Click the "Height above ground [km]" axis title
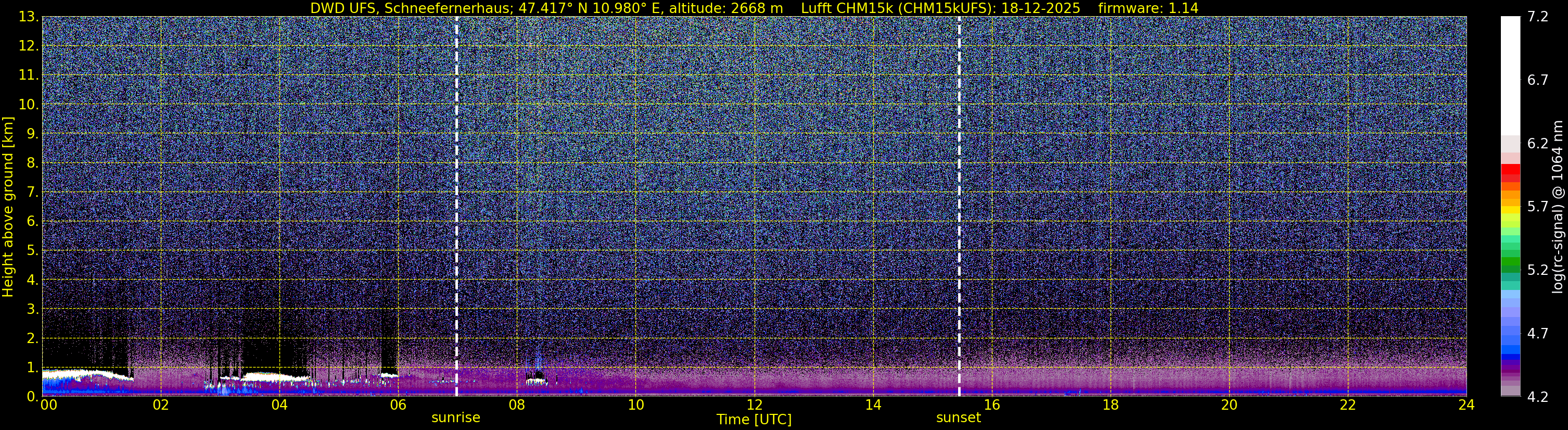This screenshot has height=430, width=1568. (x=8, y=207)
